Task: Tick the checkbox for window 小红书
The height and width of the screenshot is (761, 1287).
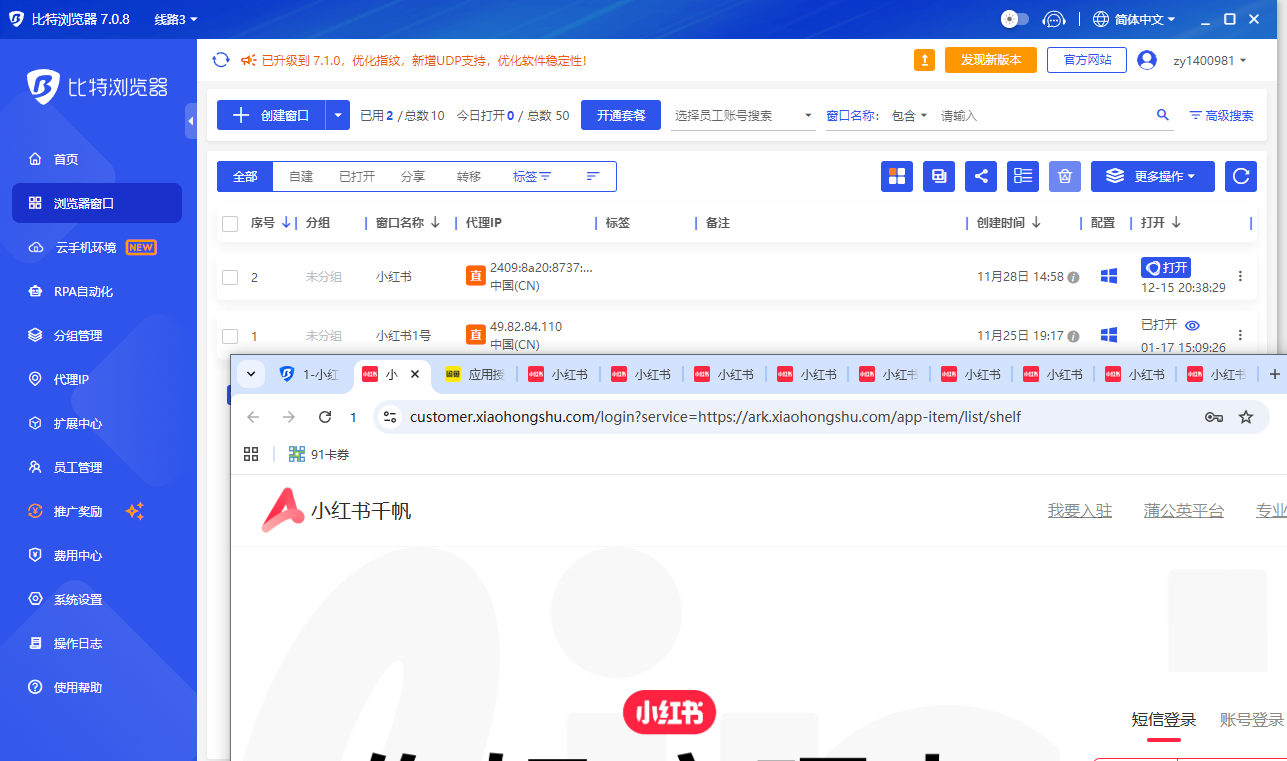Action: tap(230, 277)
